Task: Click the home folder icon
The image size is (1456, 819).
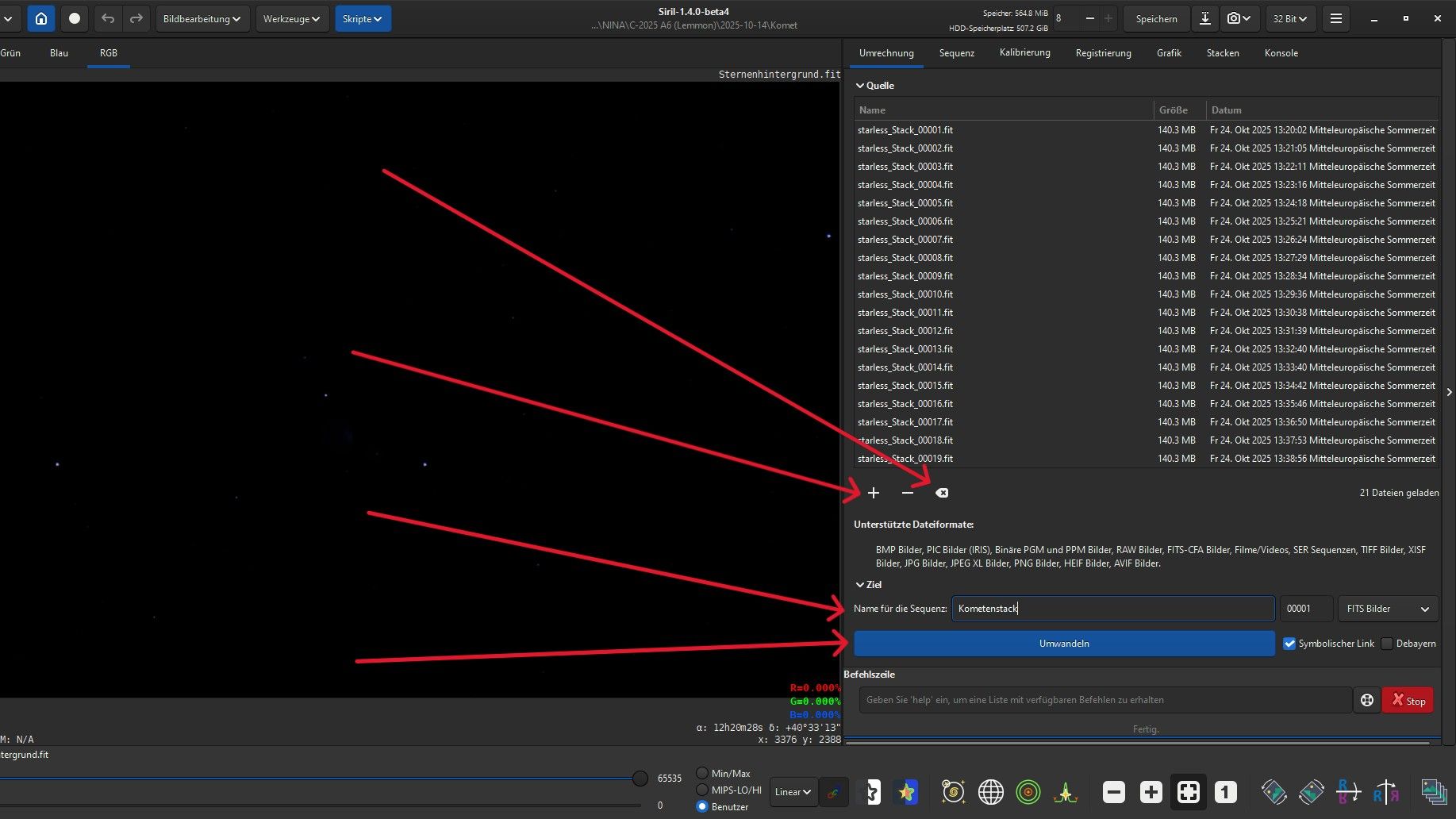Action: (41, 18)
